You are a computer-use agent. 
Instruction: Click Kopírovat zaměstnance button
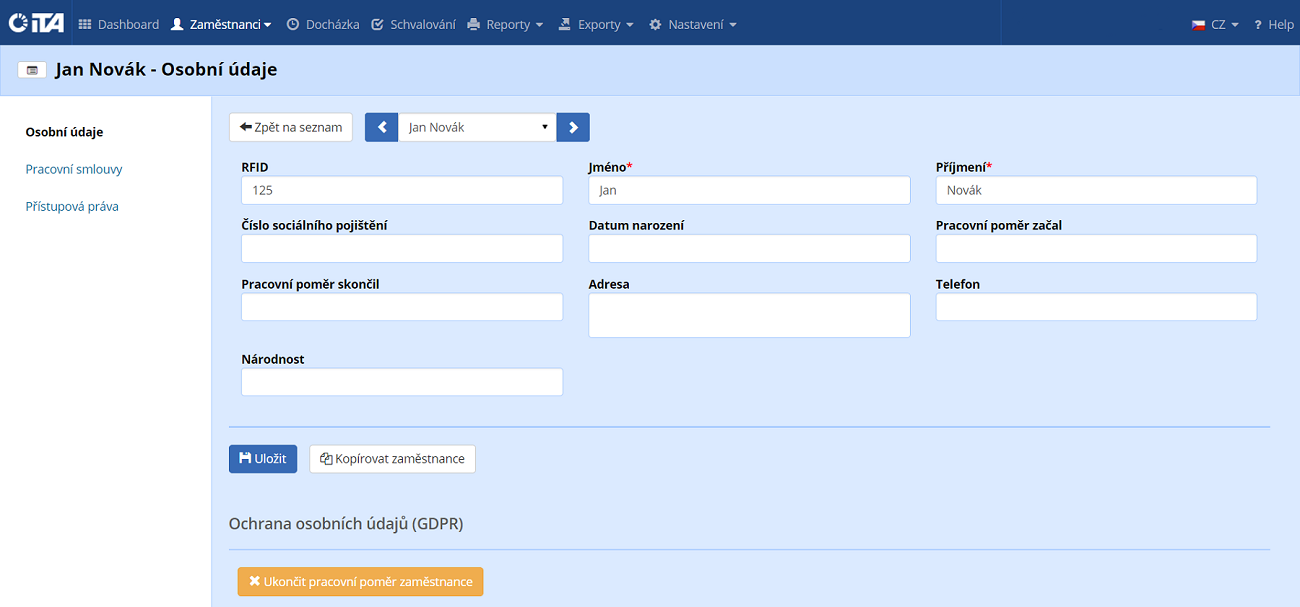coord(392,459)
